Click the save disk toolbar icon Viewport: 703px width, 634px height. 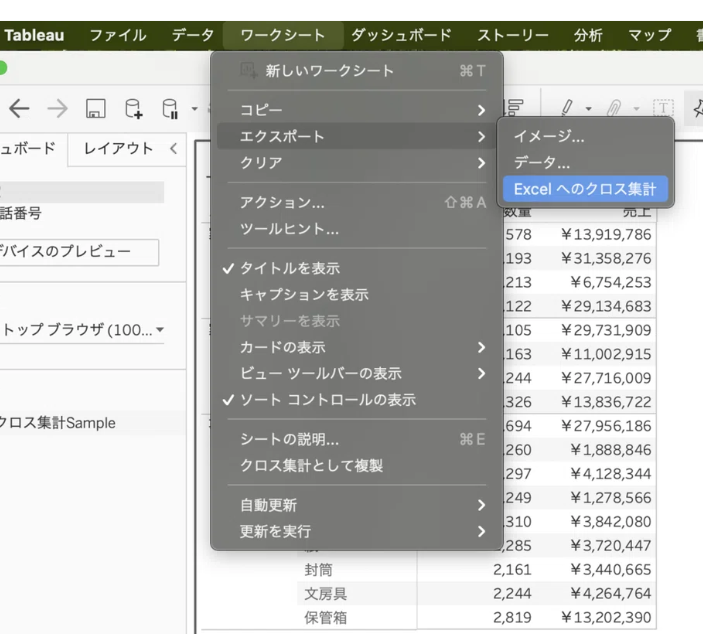tap(95, 109)
